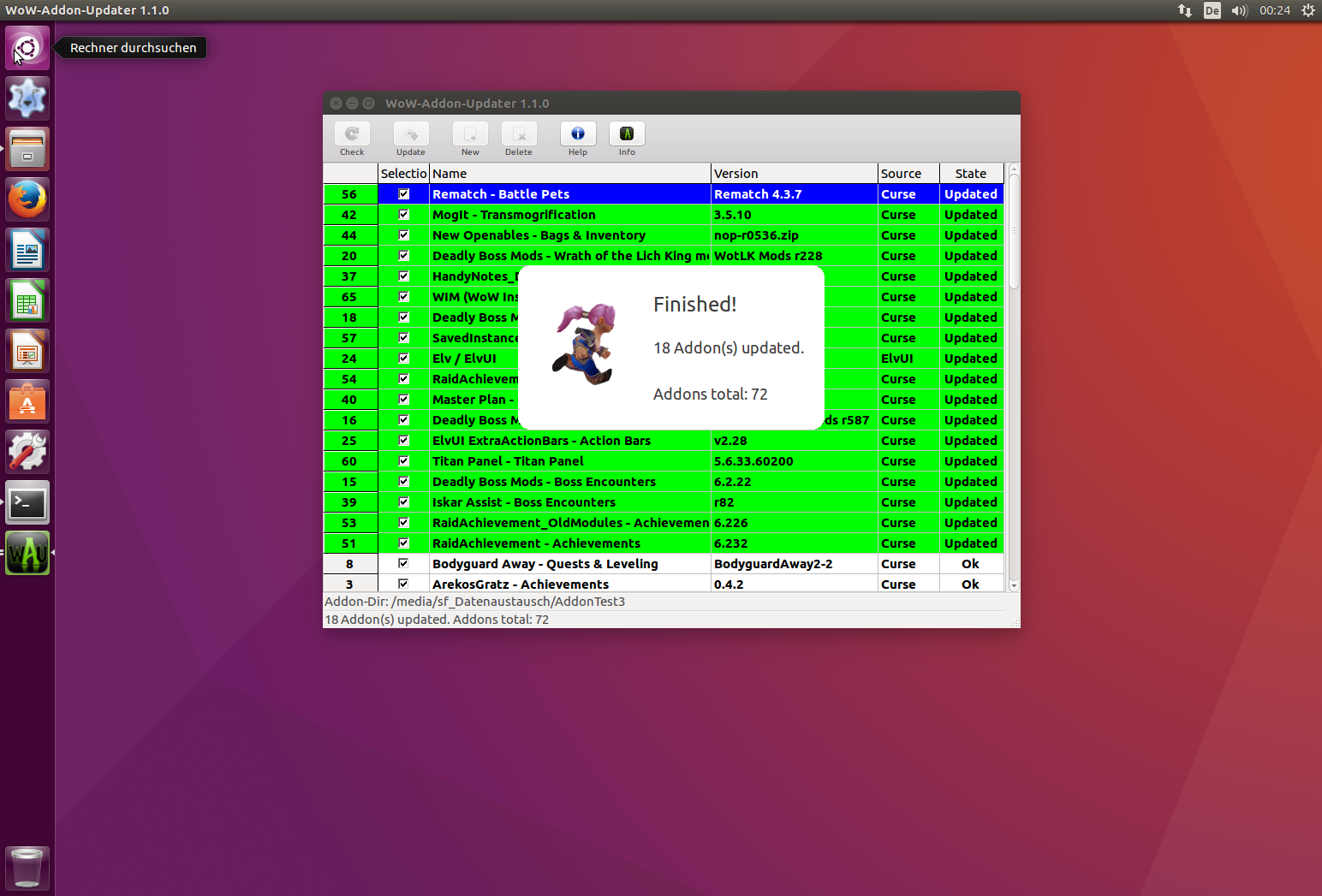Image resolution: width=1322 pixels, height=896 pixels.
Task: Select row 'Deadly Boss Mods - Boss Encounters'
Action: [664, 482]
